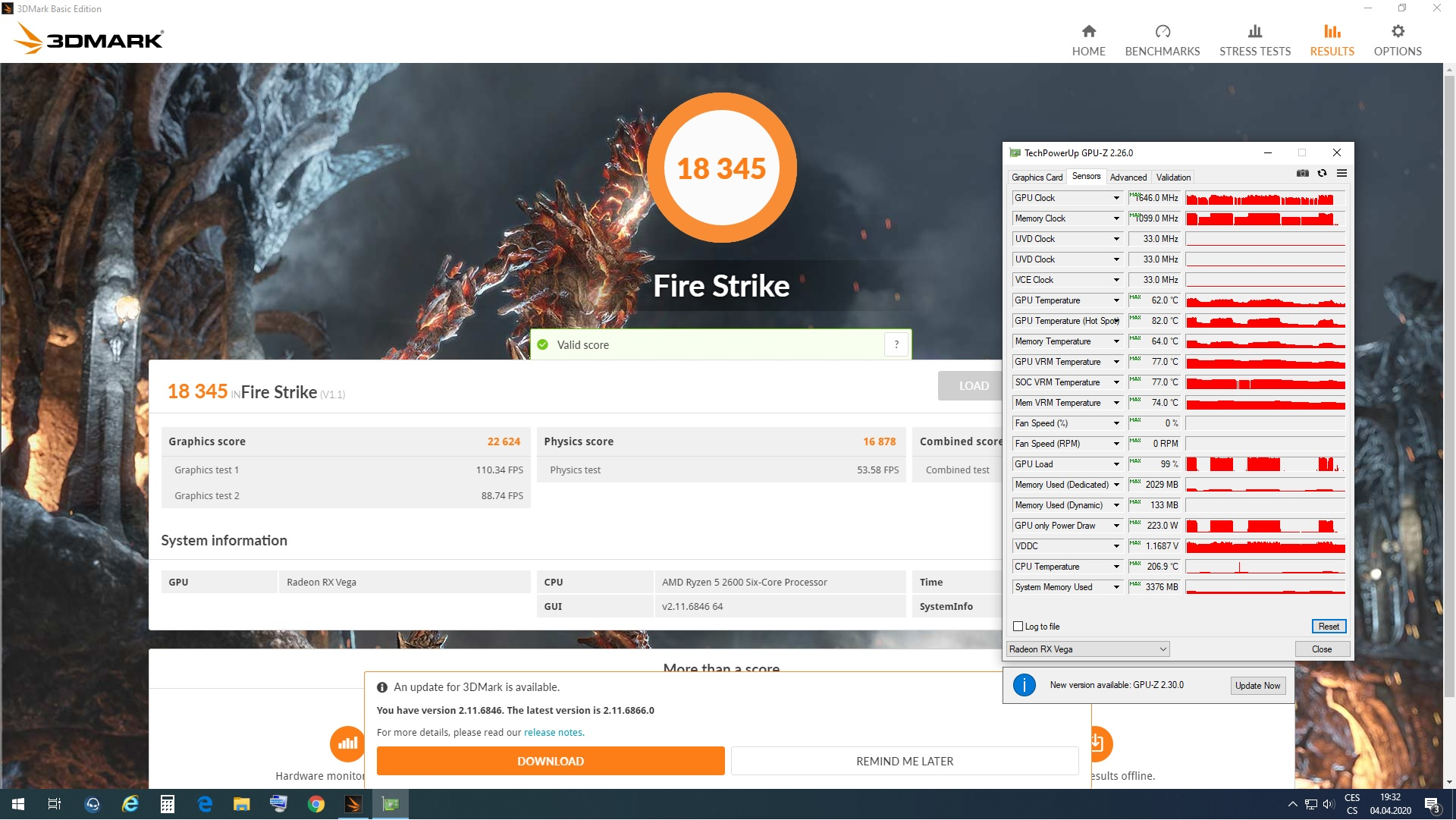The width and height of the screenshot is (1456, 820).
Task: Click the GPU only Power Draw graph
Action: [1265, 526]
